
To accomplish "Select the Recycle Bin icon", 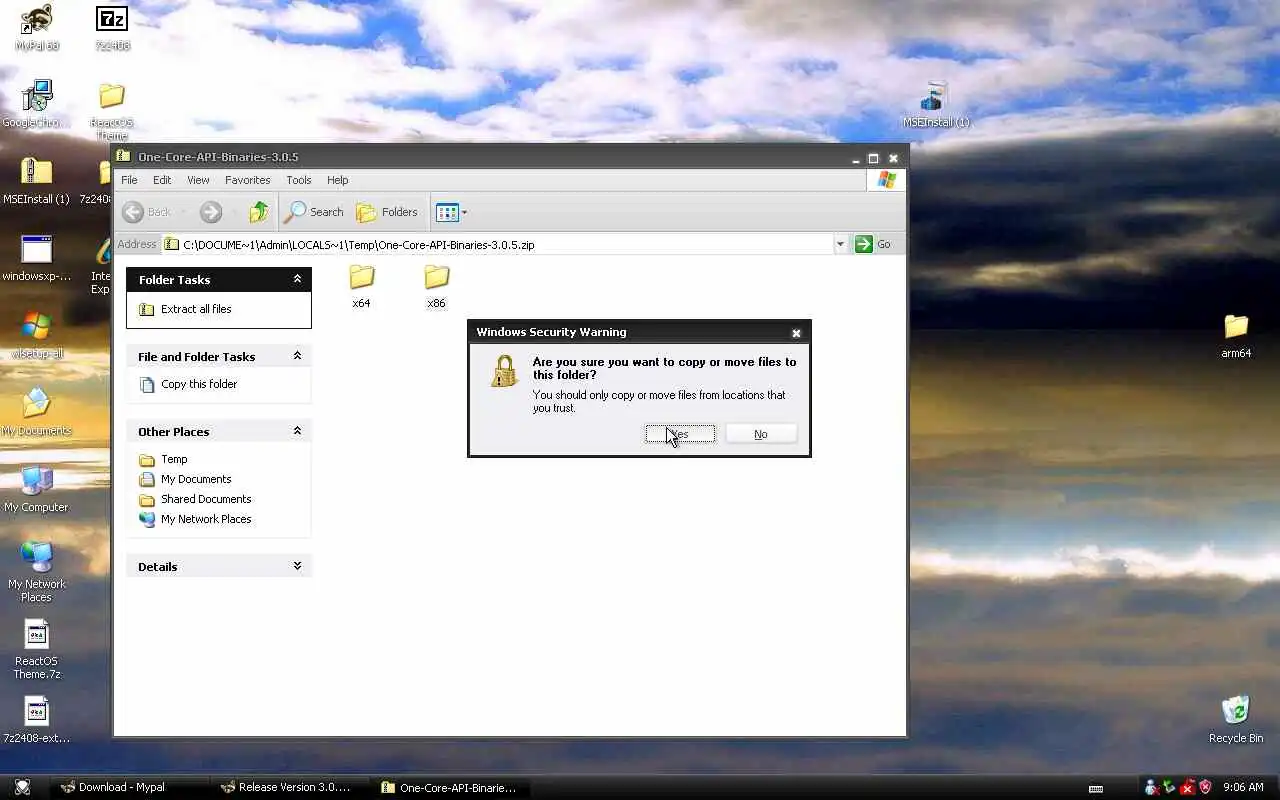I will 1236,720.
